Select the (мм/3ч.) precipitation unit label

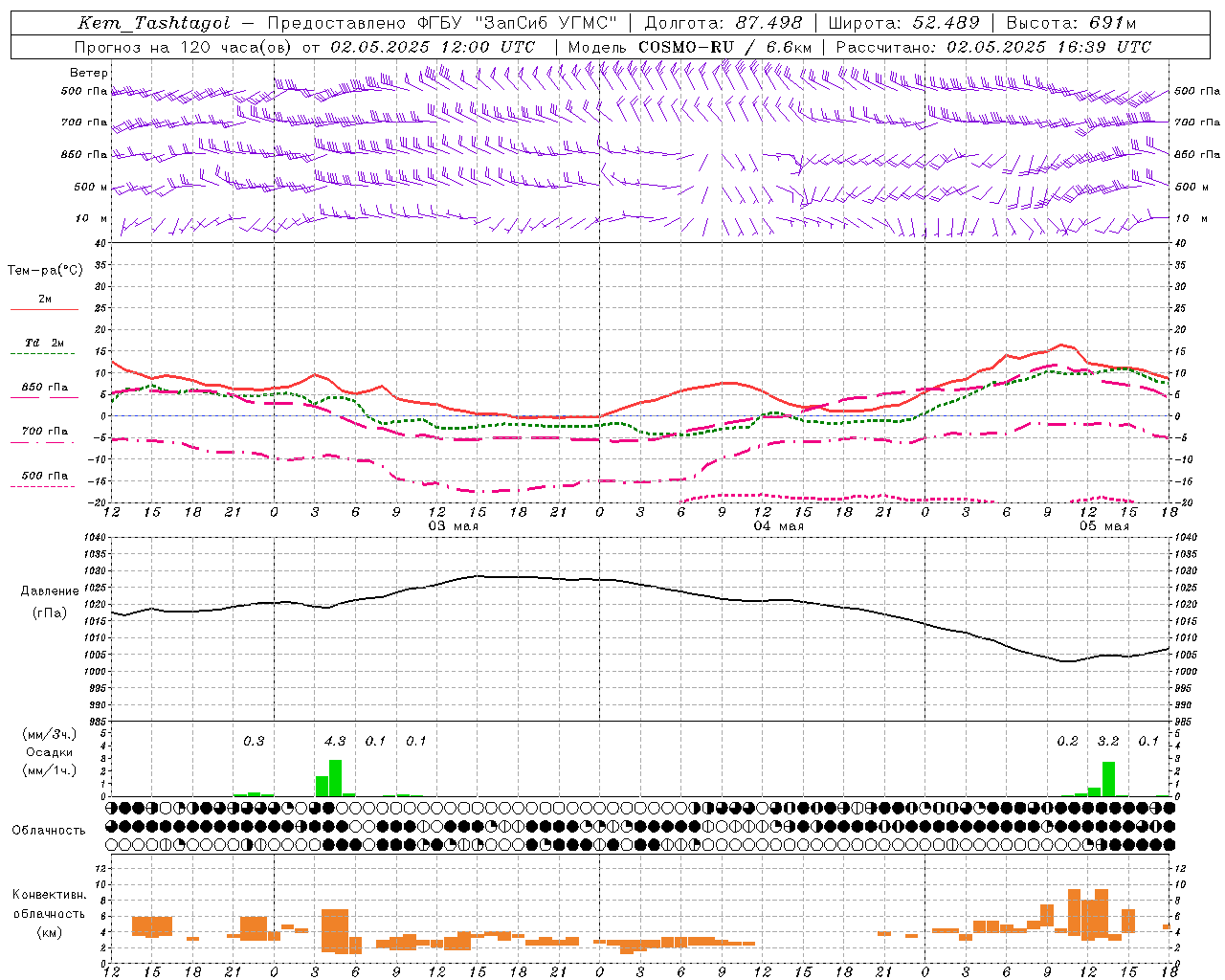50,734
